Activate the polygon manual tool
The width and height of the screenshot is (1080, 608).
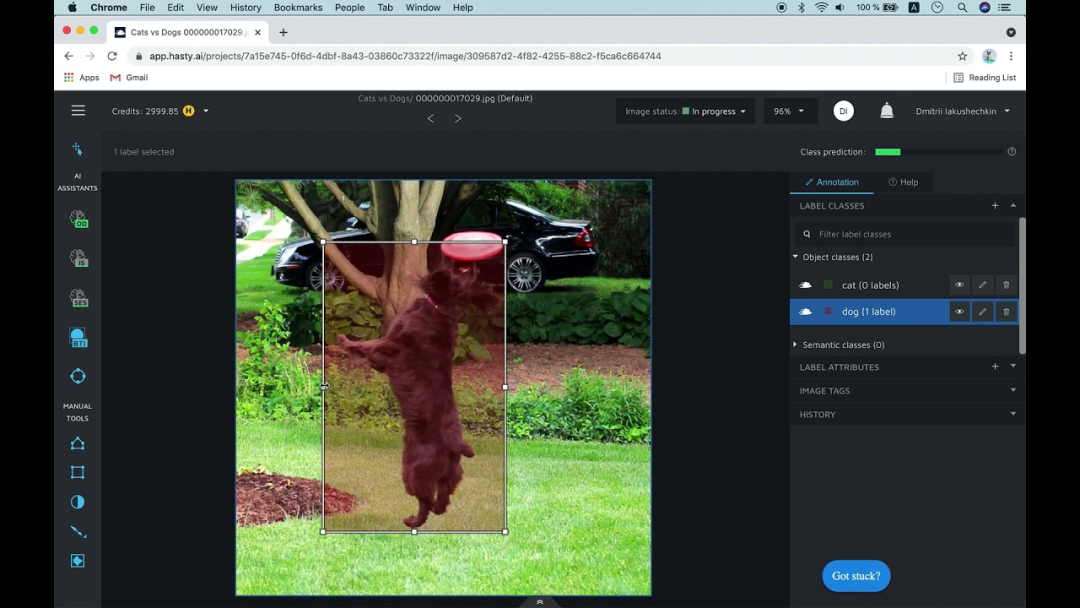(77, 443)
